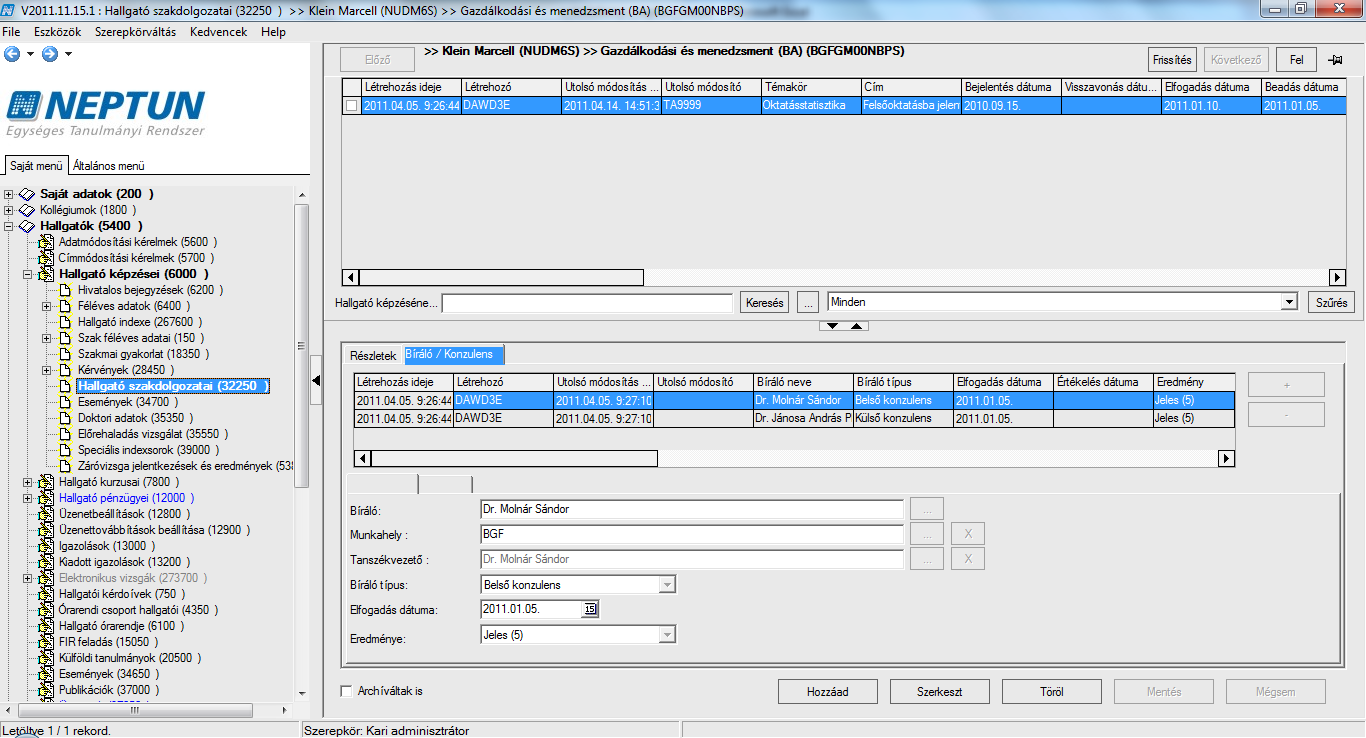Click the FIR feladás node icon
Image resolution: width=1366 pixels, height=738 pixels.
coord(47,642)
